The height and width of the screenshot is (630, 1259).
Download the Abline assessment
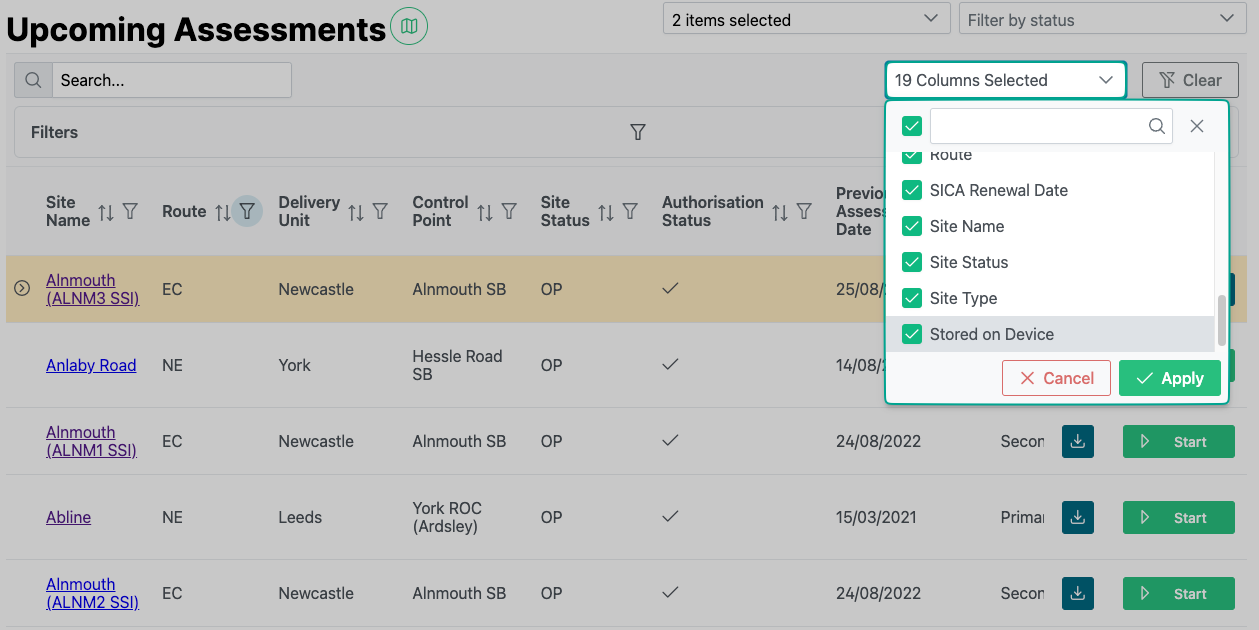click(1077, 518)
